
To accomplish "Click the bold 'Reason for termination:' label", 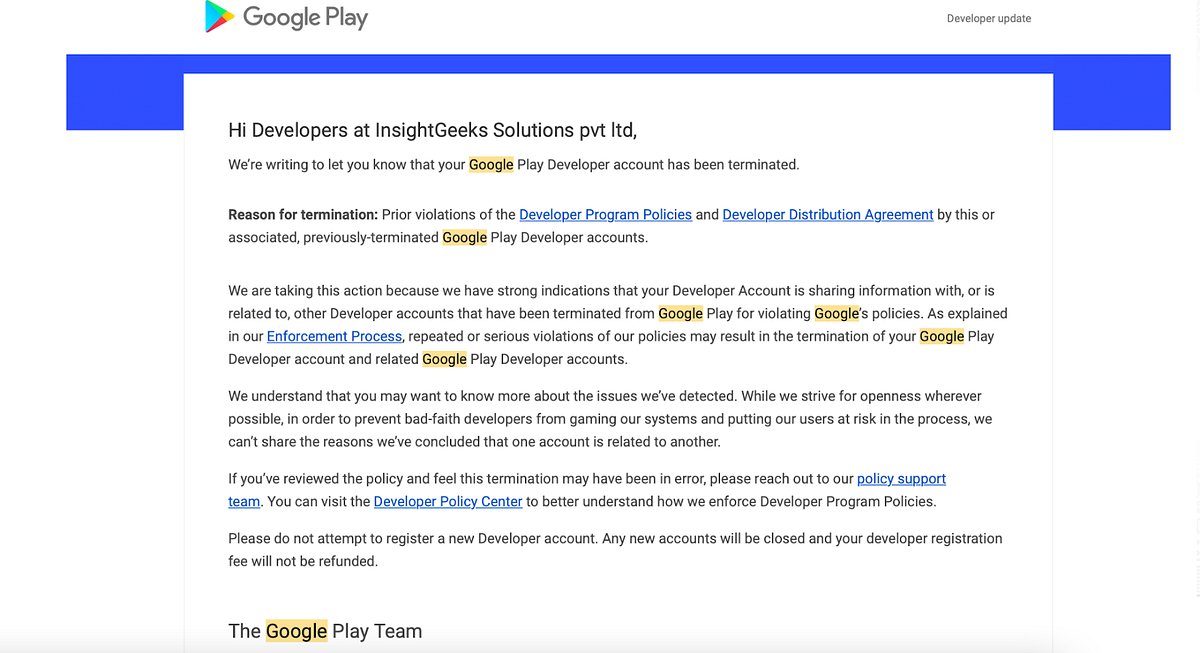I will (303, 214).
